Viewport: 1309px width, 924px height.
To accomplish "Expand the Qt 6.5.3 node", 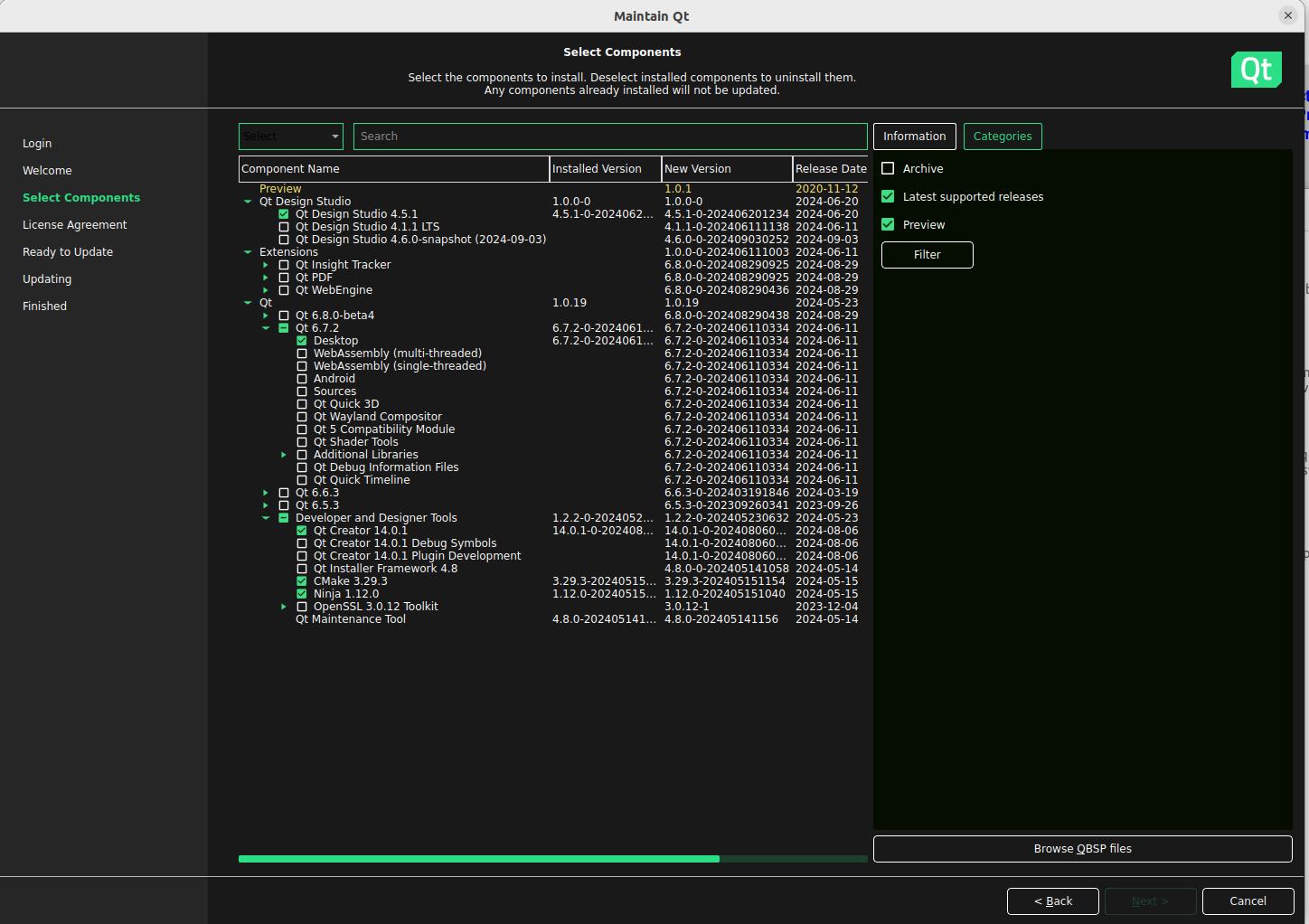I will click(266, 505).
